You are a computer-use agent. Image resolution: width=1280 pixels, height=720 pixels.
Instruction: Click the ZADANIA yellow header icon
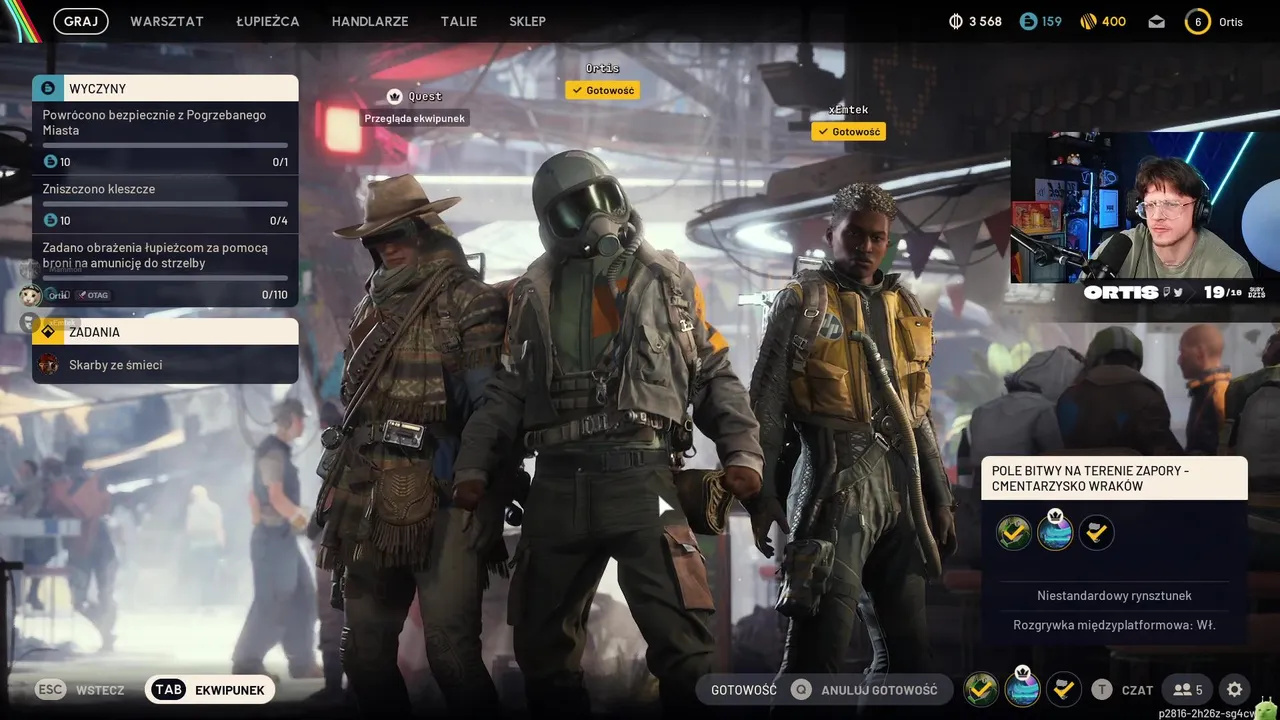click(48, 332)
